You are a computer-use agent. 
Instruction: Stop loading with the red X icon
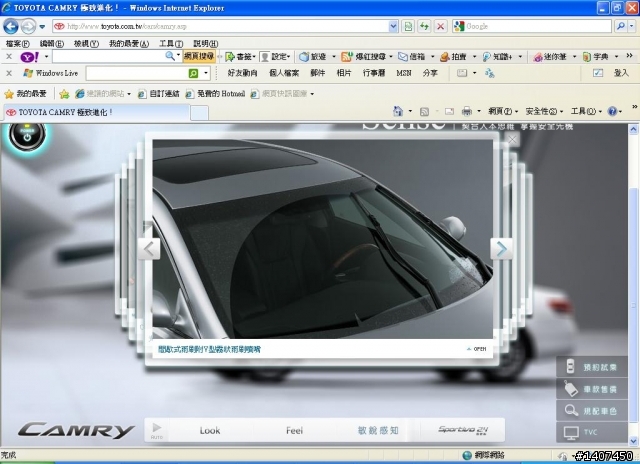point(440,27)
